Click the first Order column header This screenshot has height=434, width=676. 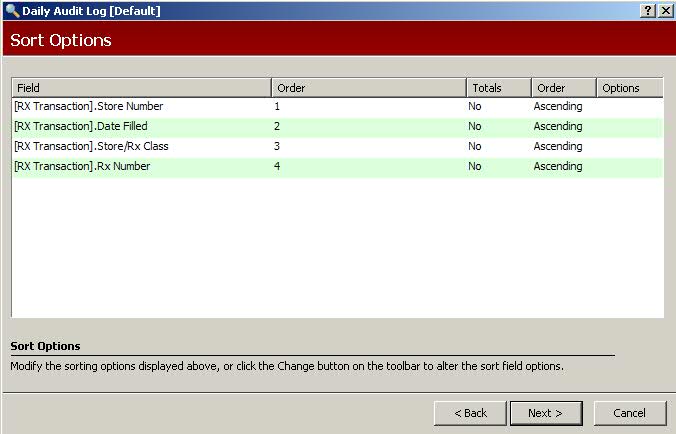pos(368,88)
